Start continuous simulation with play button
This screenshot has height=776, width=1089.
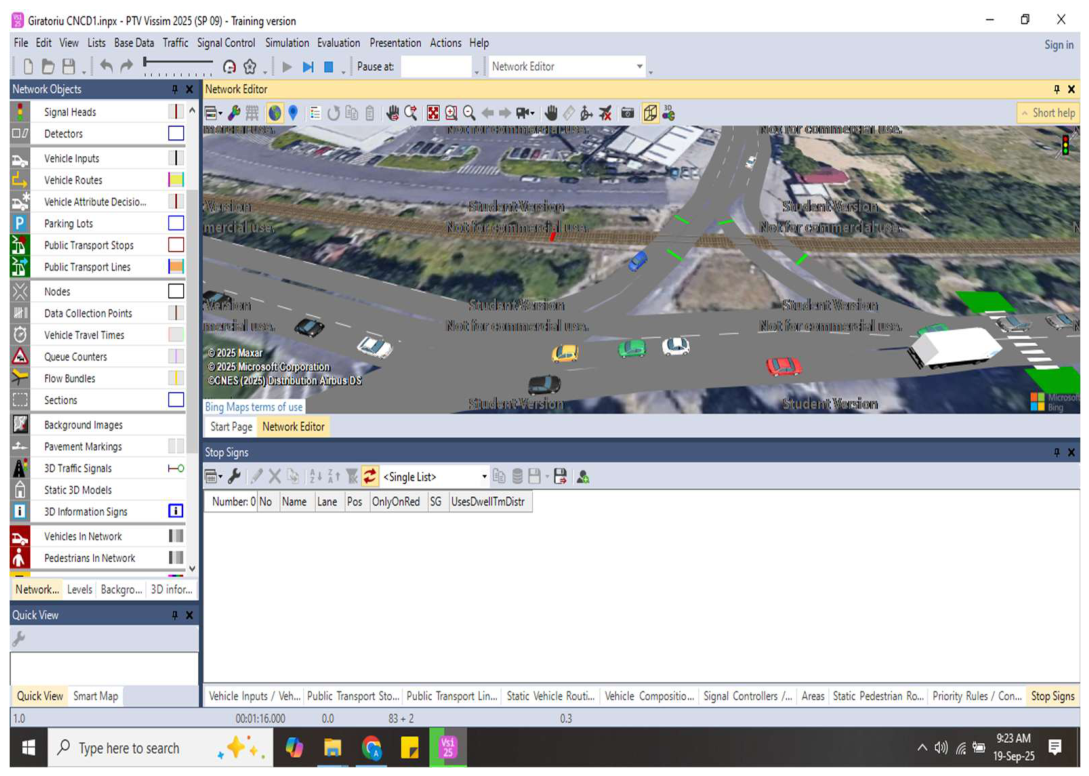click(287, 67)
